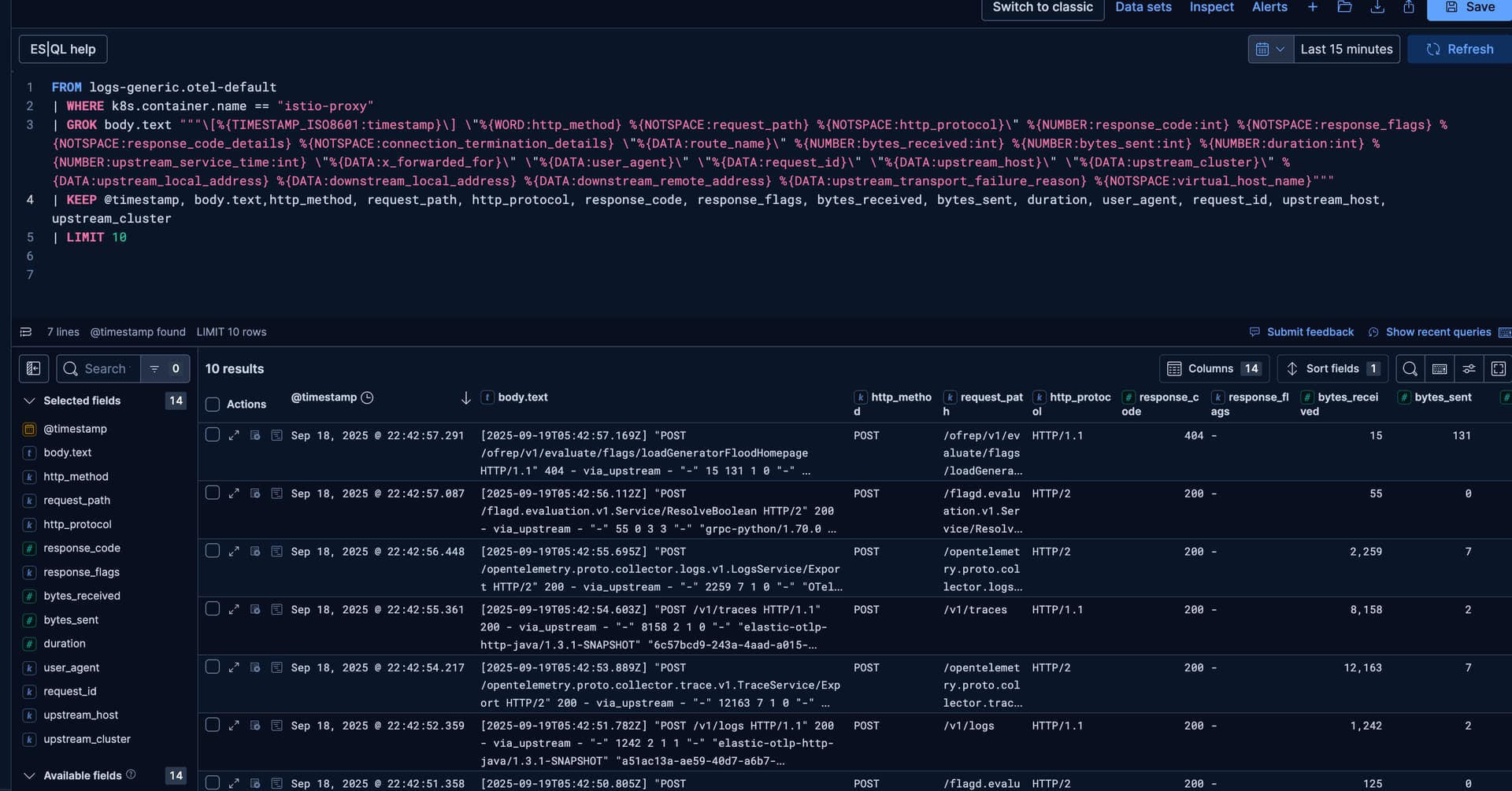Collapse the Selected fields section
1512x791 pixels.
pyautogui.click(x=29, y=401)
